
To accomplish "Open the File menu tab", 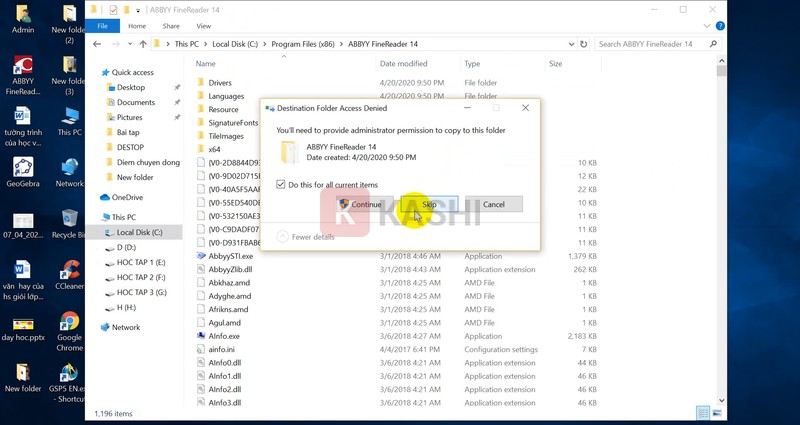I will click(x=102, y=25).
